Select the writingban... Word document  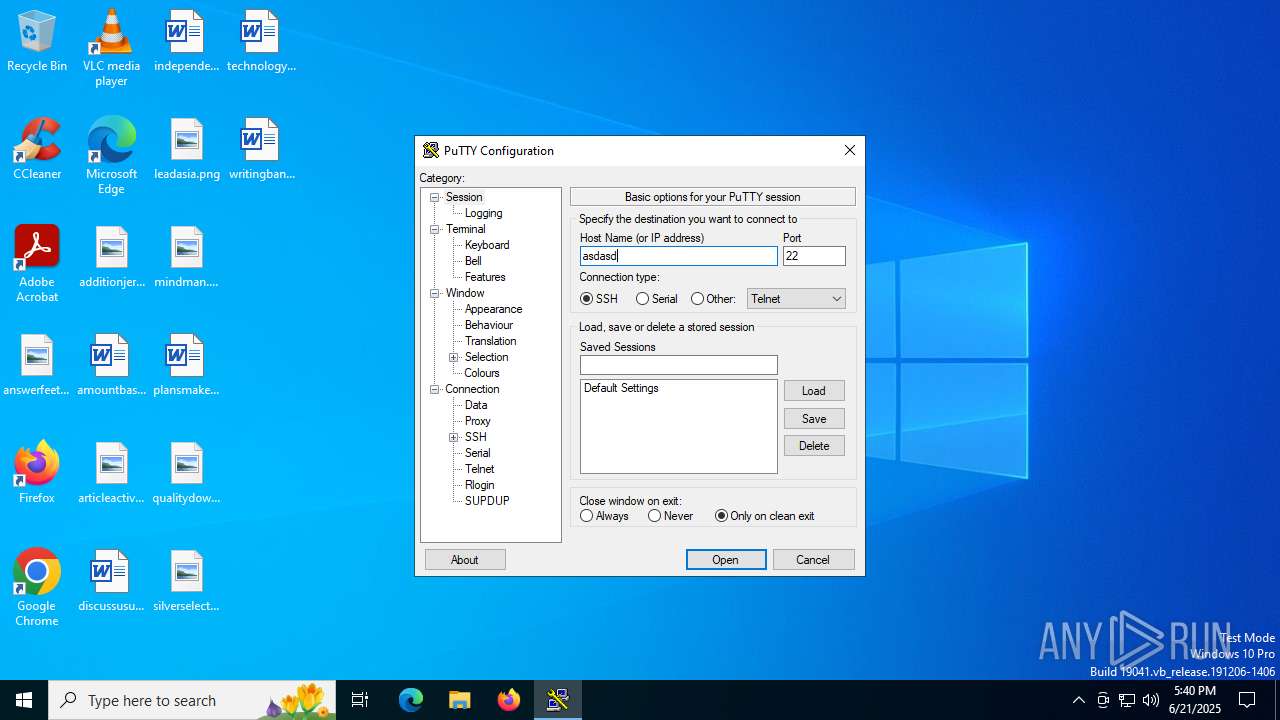coord(261,149)
